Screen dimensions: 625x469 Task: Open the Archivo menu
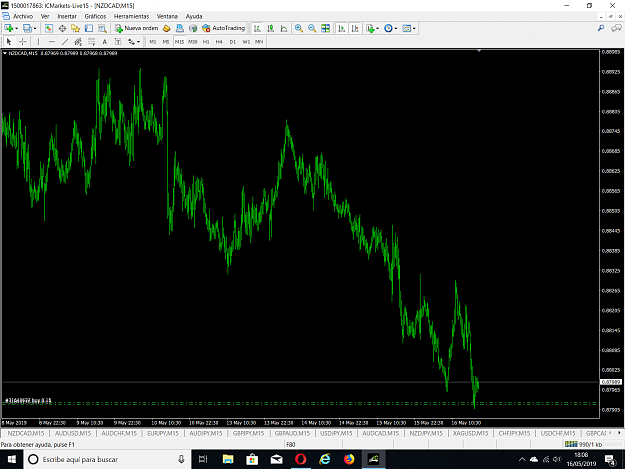click(x=23, y=16)
